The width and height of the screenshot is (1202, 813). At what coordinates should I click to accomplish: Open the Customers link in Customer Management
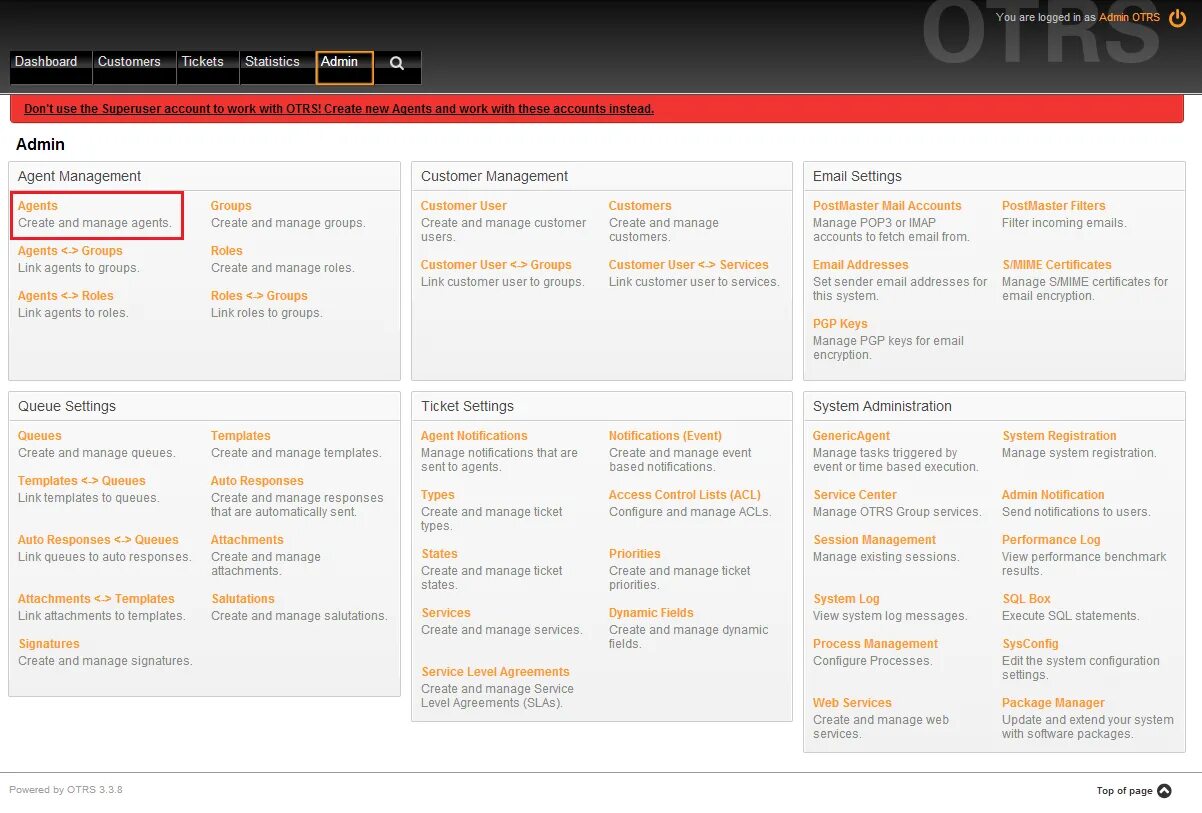[640, 206]
